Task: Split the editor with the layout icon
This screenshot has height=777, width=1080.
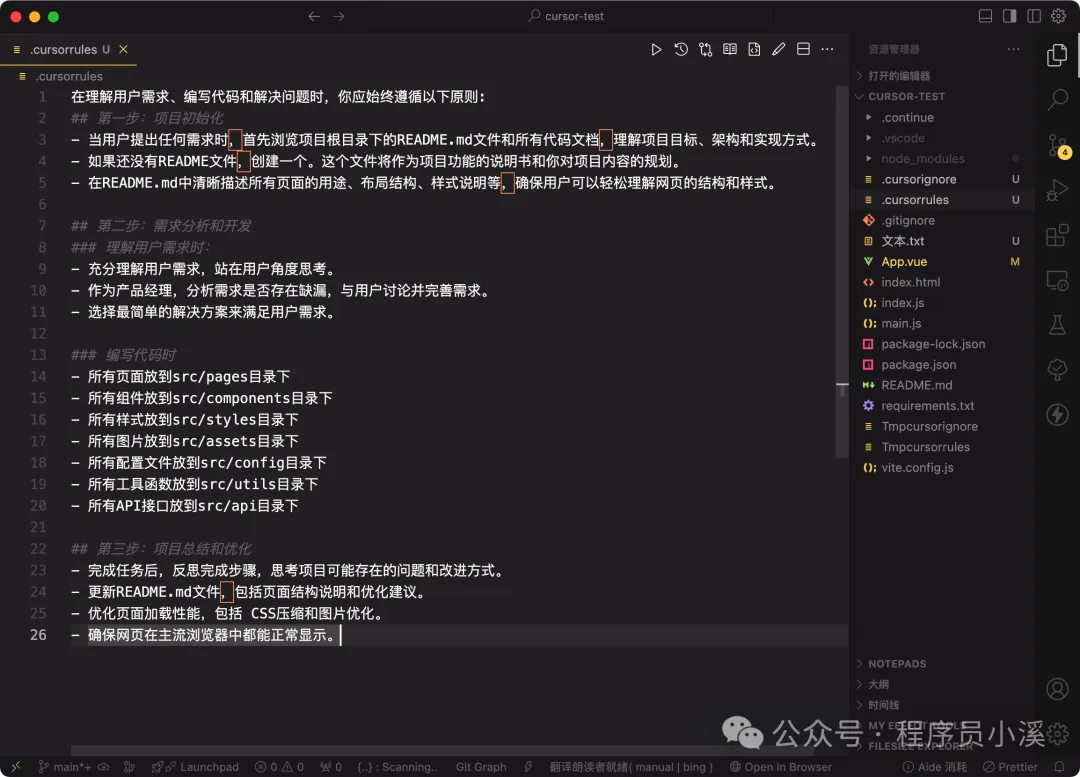Action: click(x=803, y=50)
